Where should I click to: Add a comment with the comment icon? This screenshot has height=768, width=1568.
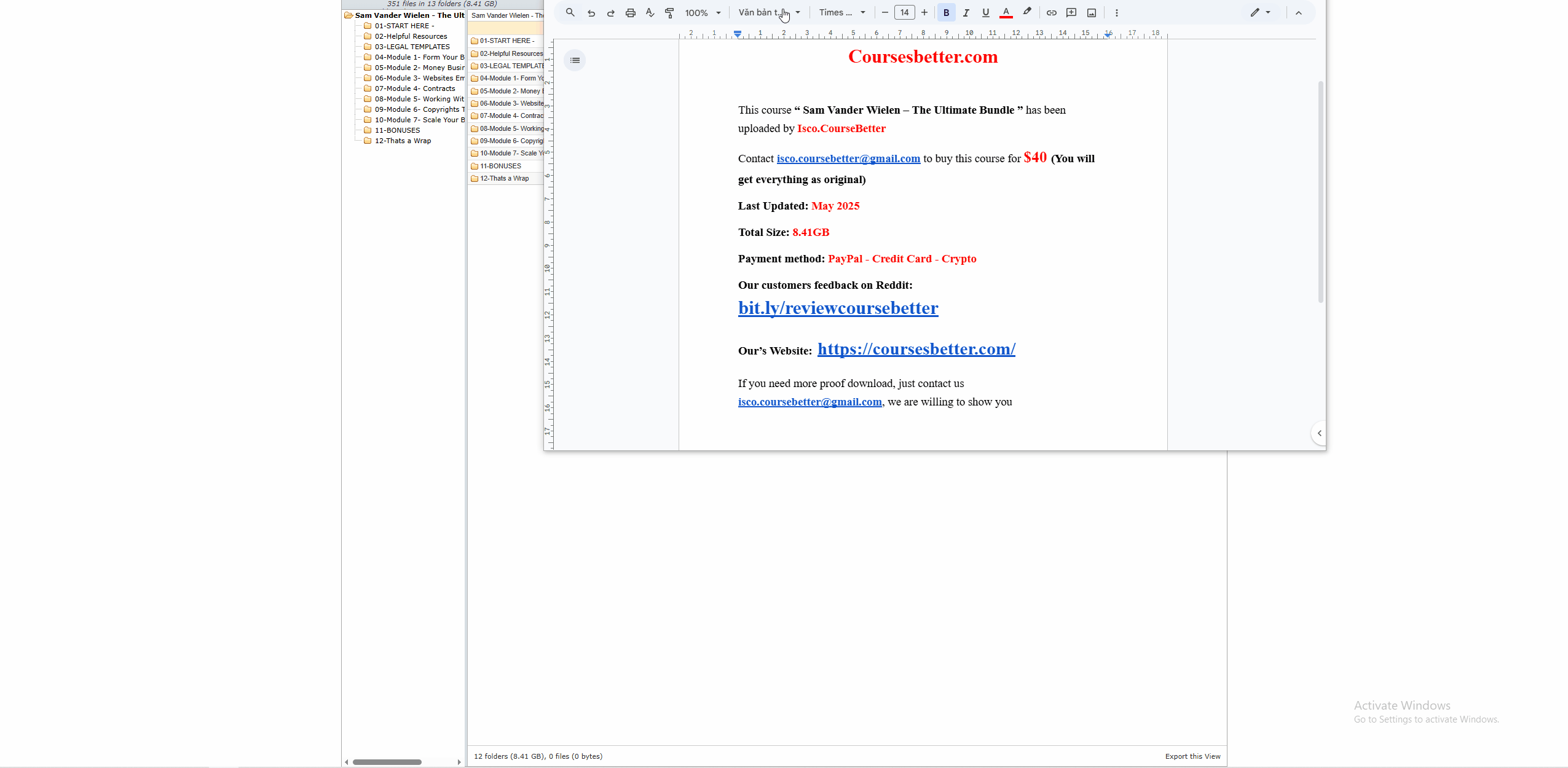point(1071,12)
